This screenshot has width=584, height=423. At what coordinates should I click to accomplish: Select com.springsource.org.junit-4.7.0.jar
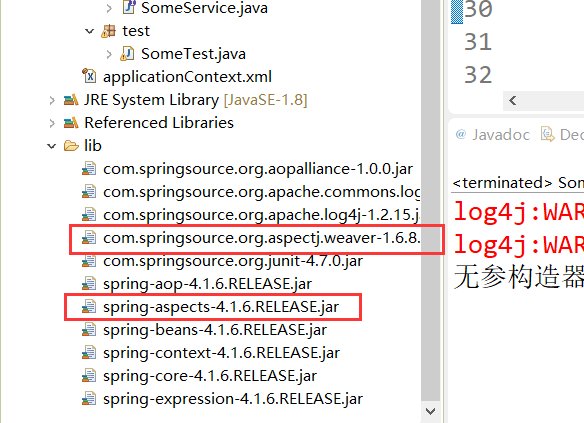click(x=233, y=261)
